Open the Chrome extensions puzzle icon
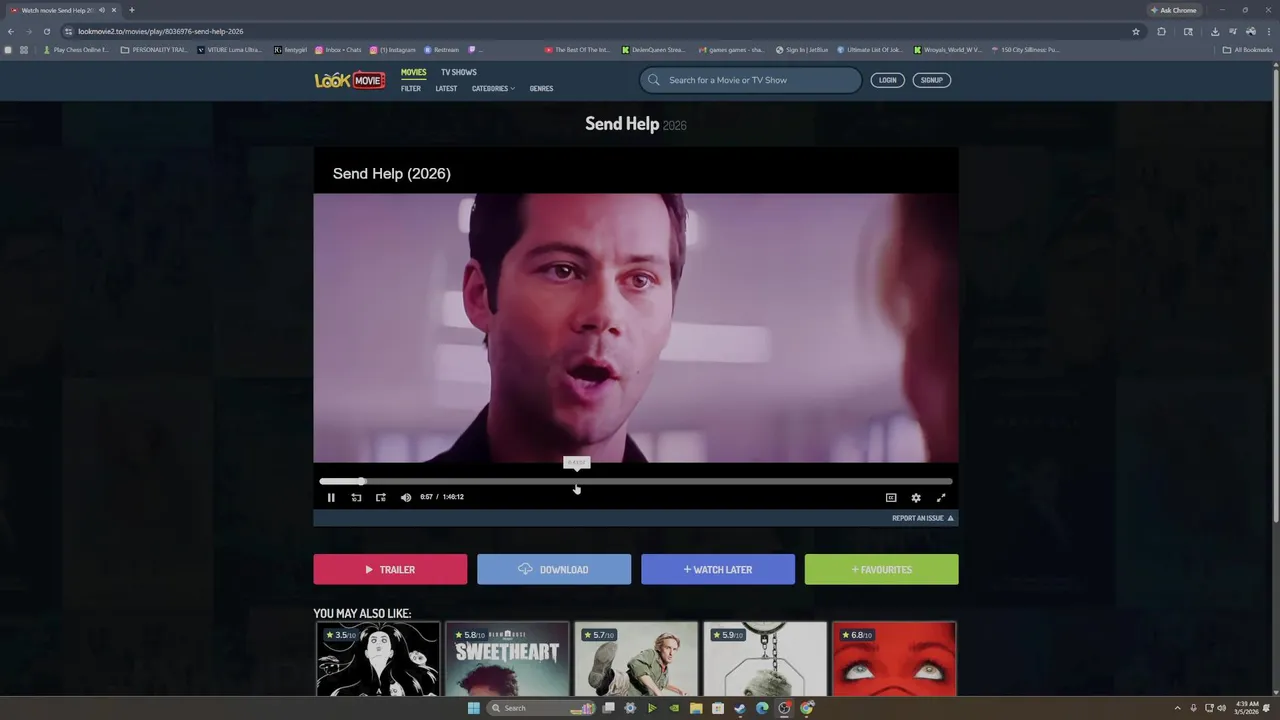This screenshot has width=1280, height=720. click(1162, 31)
